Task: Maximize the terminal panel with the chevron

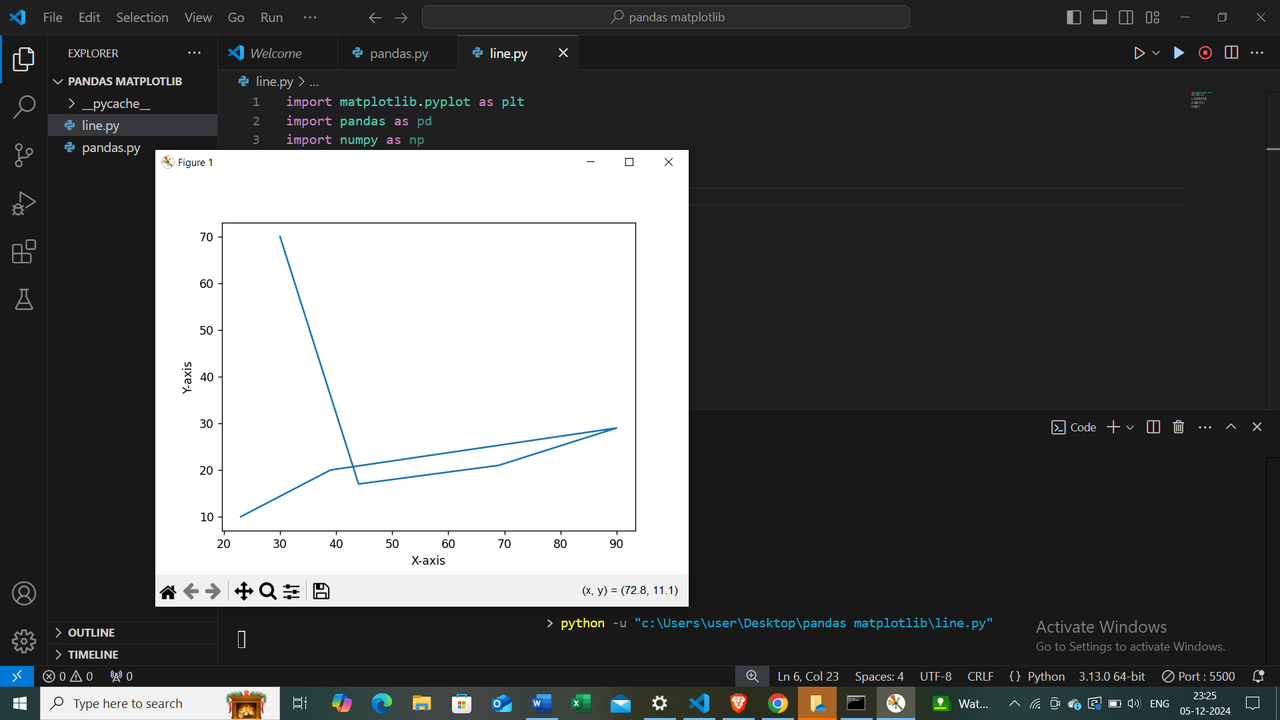Action: 1231,427
